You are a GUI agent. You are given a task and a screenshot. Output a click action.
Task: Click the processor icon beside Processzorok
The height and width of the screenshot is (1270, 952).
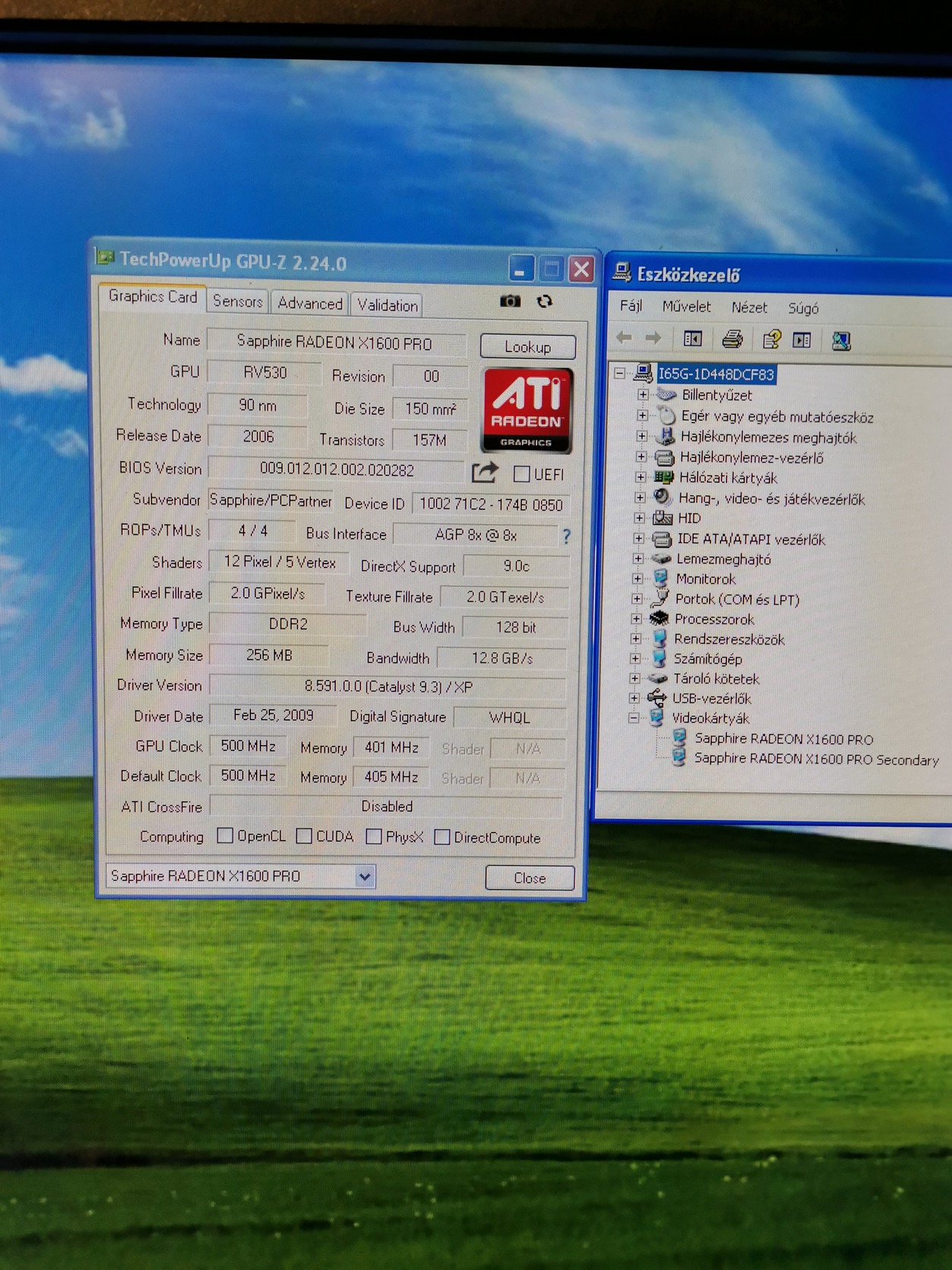(659, 618)
